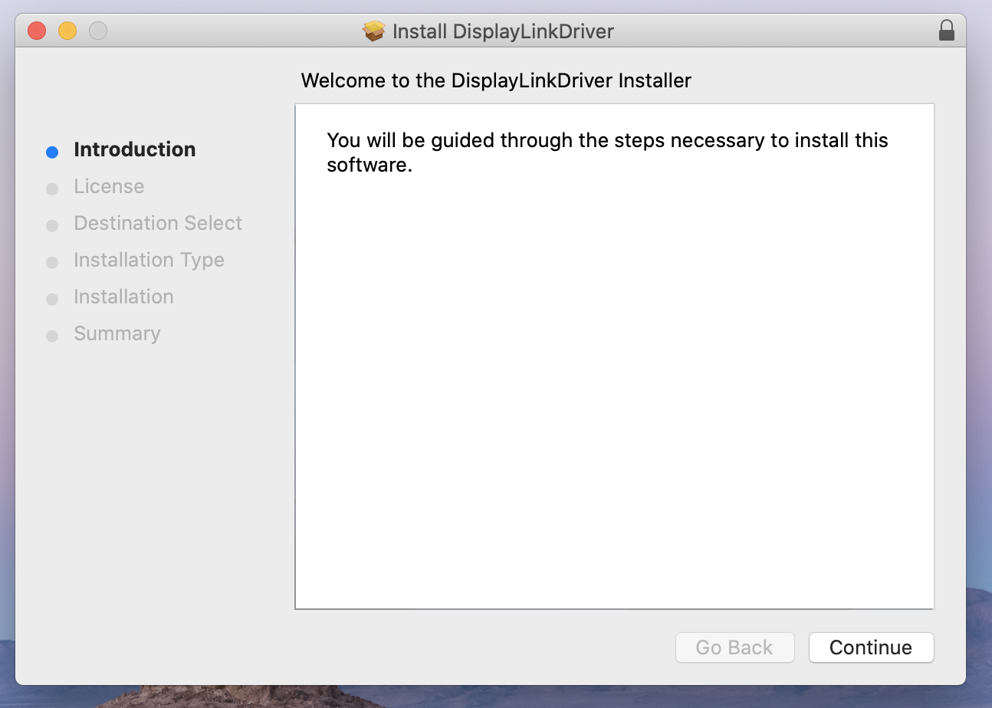The height and width of the screenshot is (708, 992).
Task: Click the guided steps introduction paragraph
Action: coord(607,152)
